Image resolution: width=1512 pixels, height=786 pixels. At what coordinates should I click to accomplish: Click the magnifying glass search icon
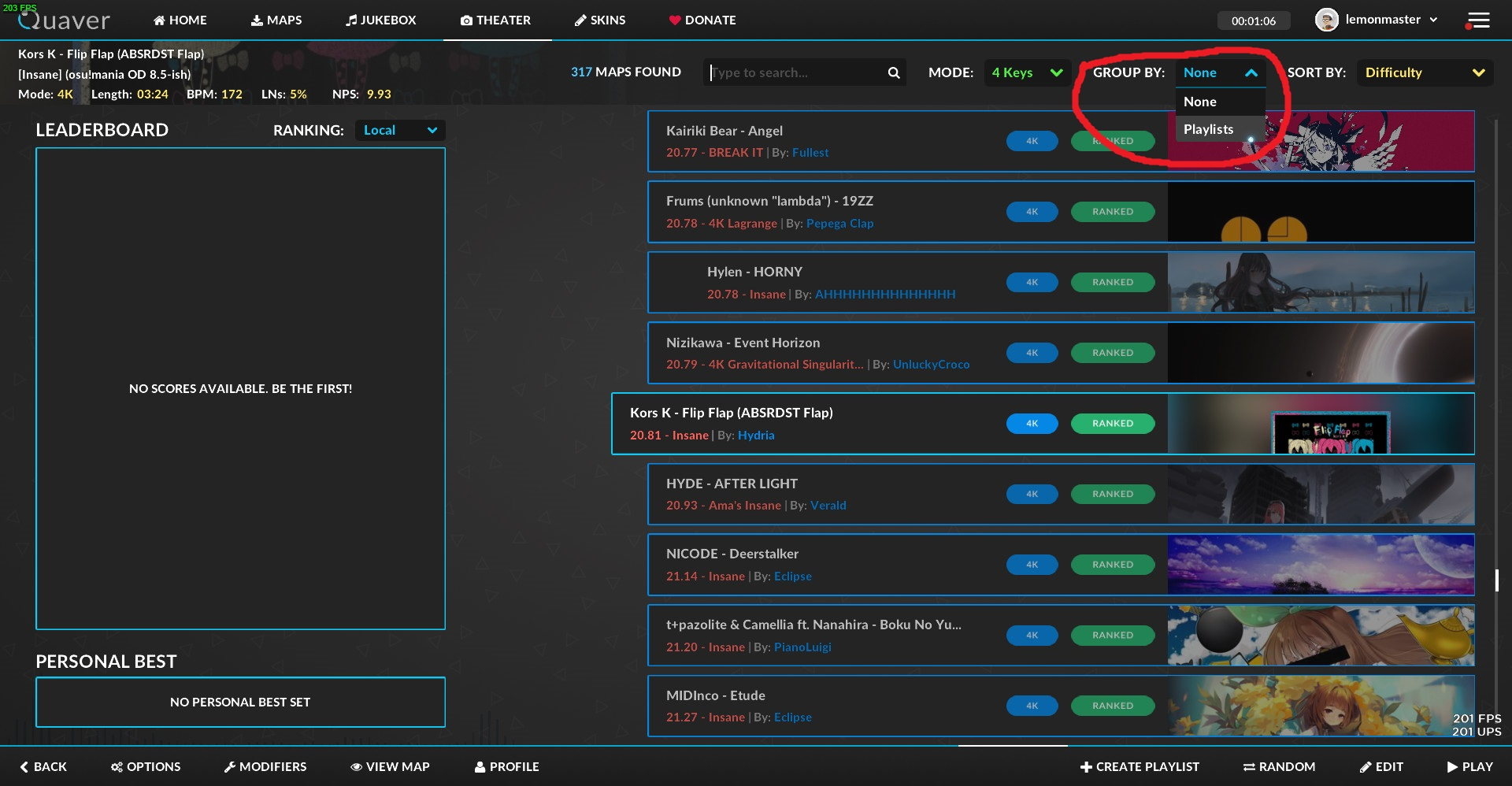894,72
